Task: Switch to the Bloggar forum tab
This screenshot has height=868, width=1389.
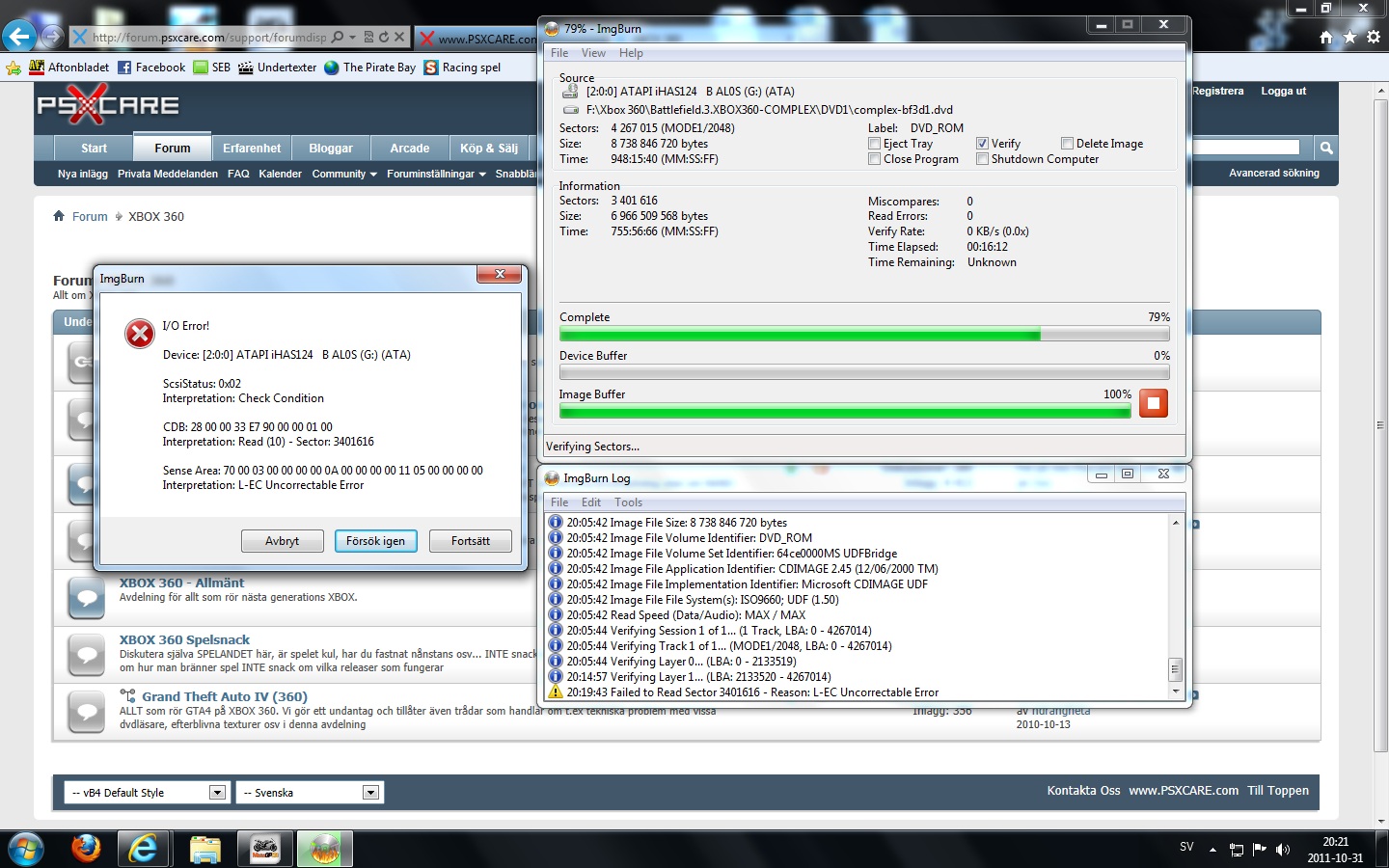Action: [330, 148]
